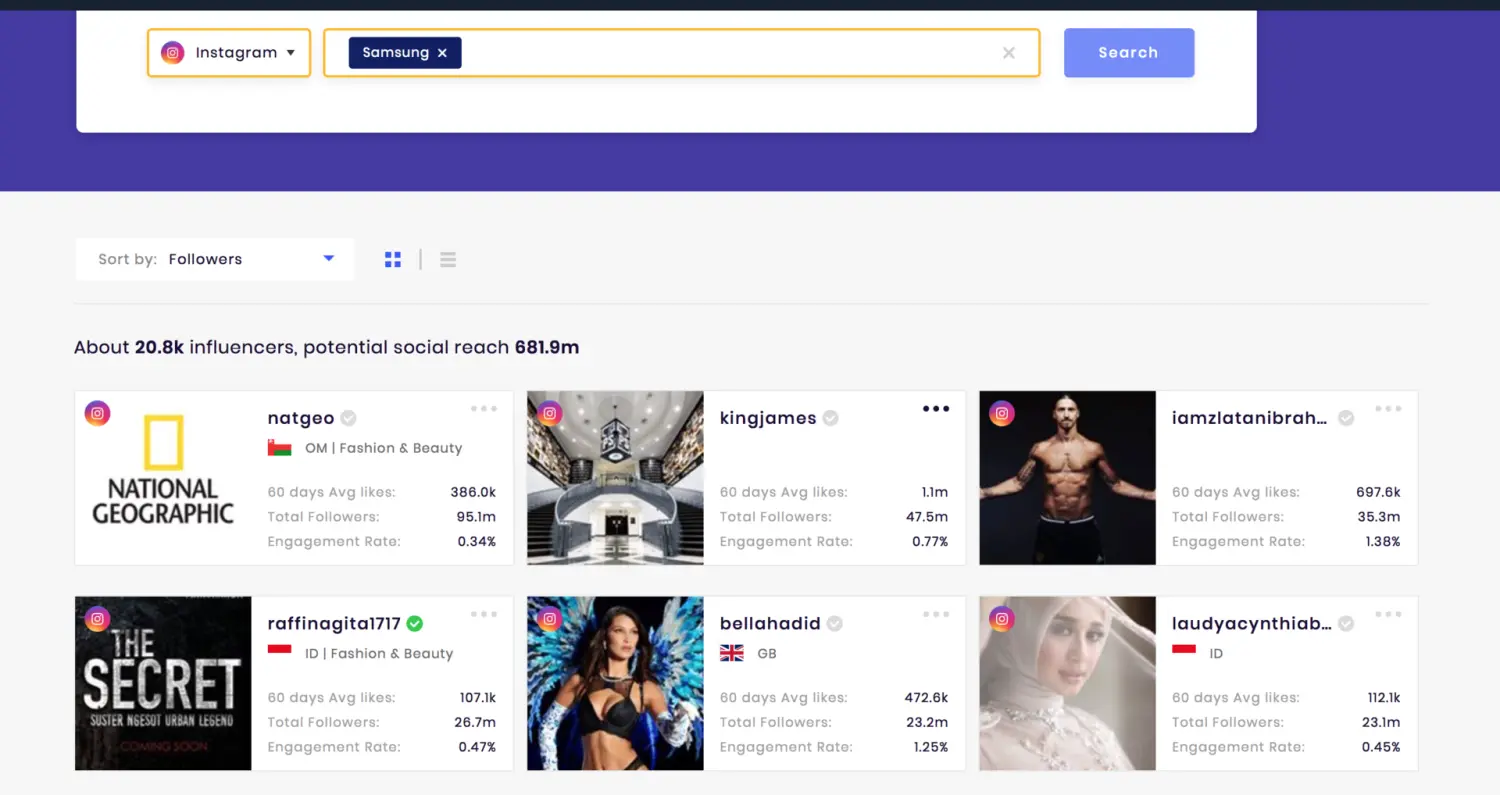This screenshot has height=795, width=1500.
Task: Click the Oman flag on natgeo card
Action: [x=279, y=448]
